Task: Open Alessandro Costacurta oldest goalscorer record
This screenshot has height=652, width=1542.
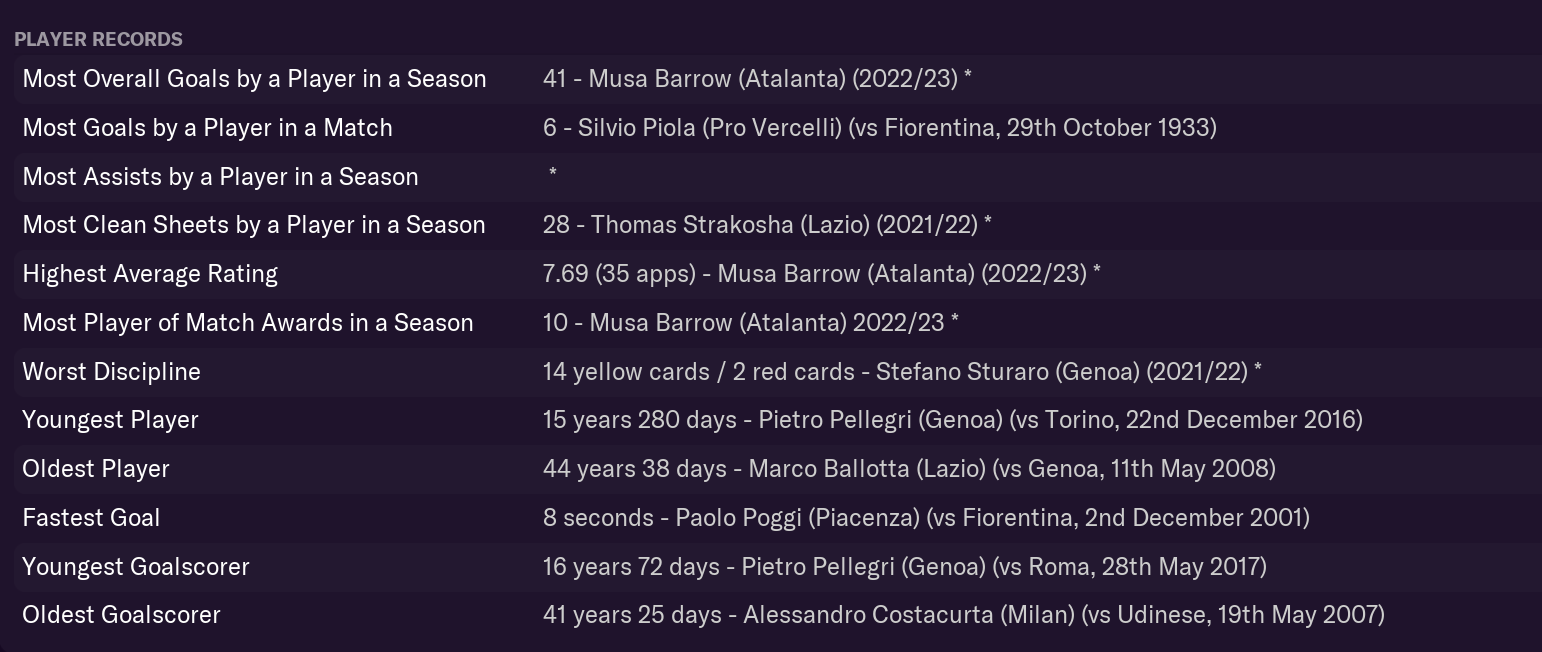Action: (963, 615)
